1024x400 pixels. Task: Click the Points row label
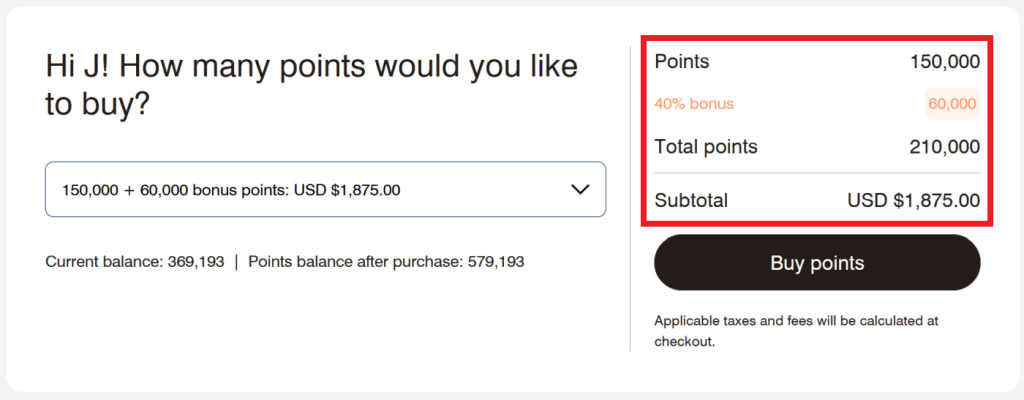pyautogui.click(x=681, y=62)
